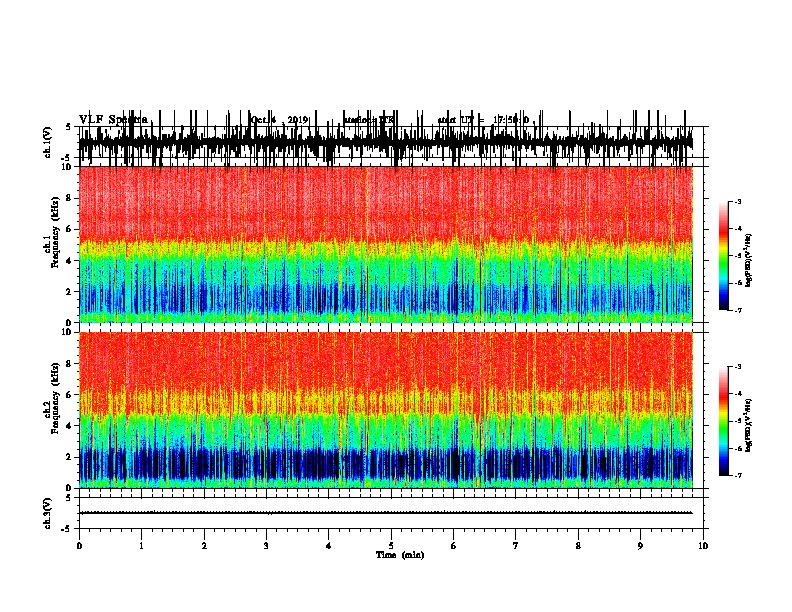Select the 'ch.3(V)' waveform axis label

(x=48, y=513)
